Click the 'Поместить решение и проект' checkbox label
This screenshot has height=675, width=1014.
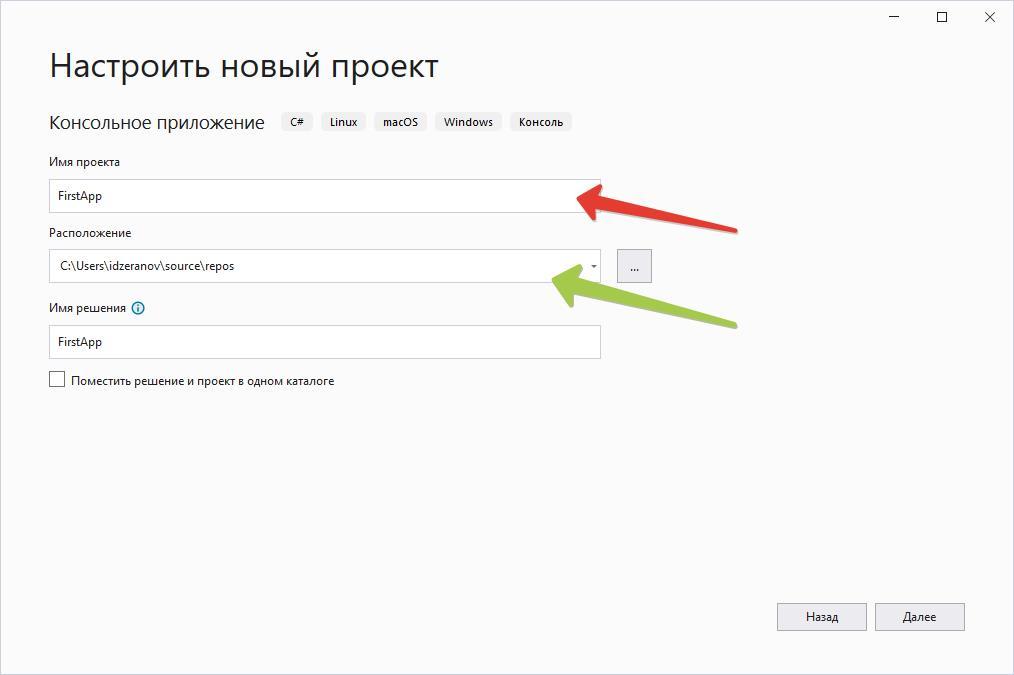point(202,381)
